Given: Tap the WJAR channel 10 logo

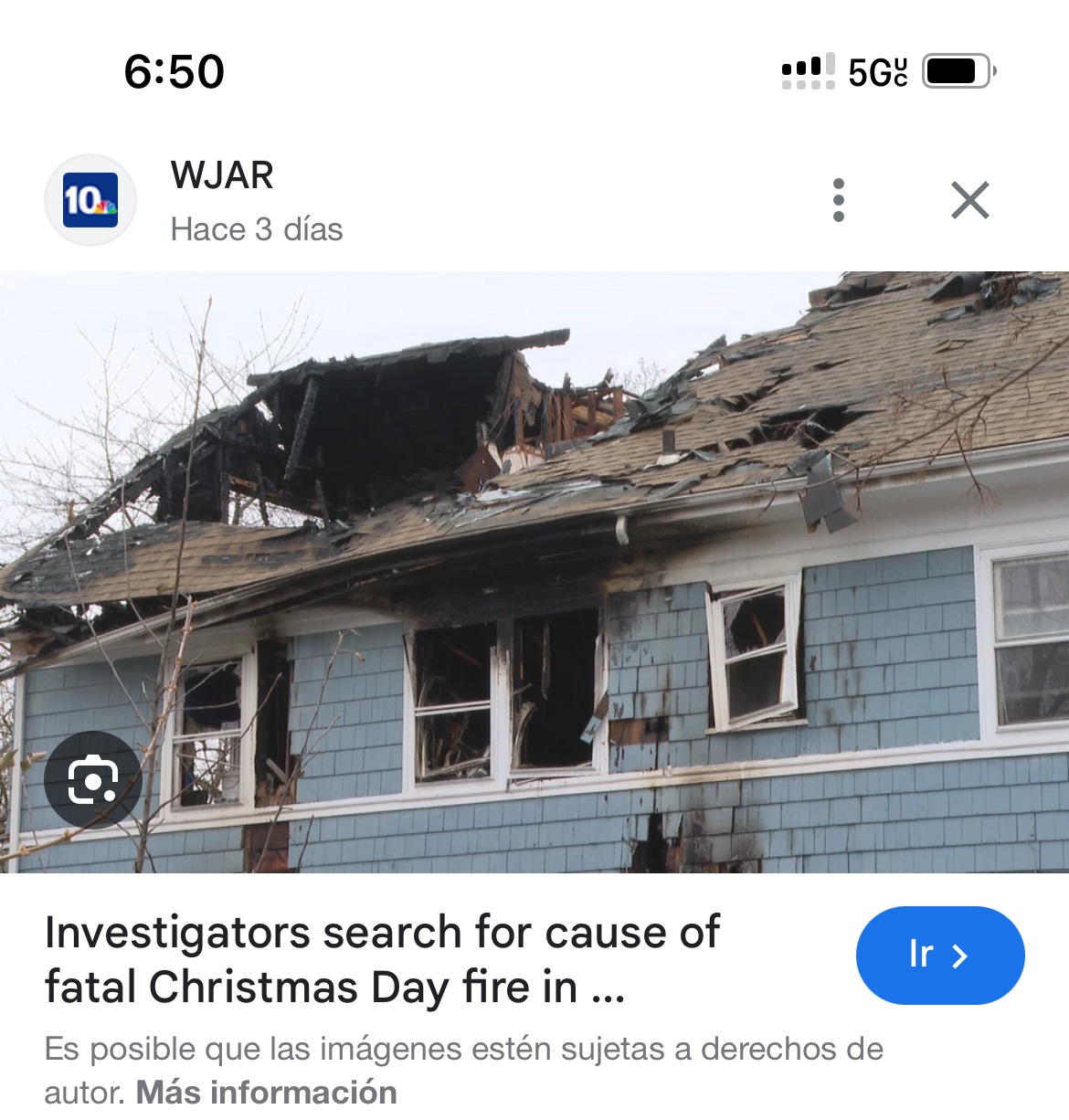Looking at the screenshot, I should pos(90,200).
